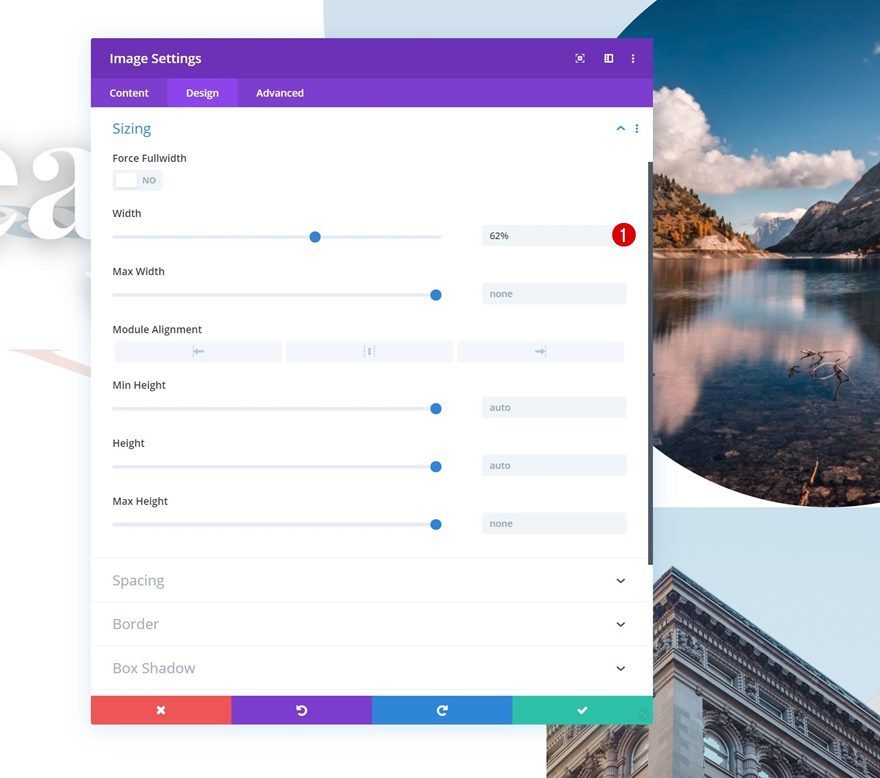This screenshot has width=880, height=778.
Task: Expand the Spacing section
Action: (620, 581)
